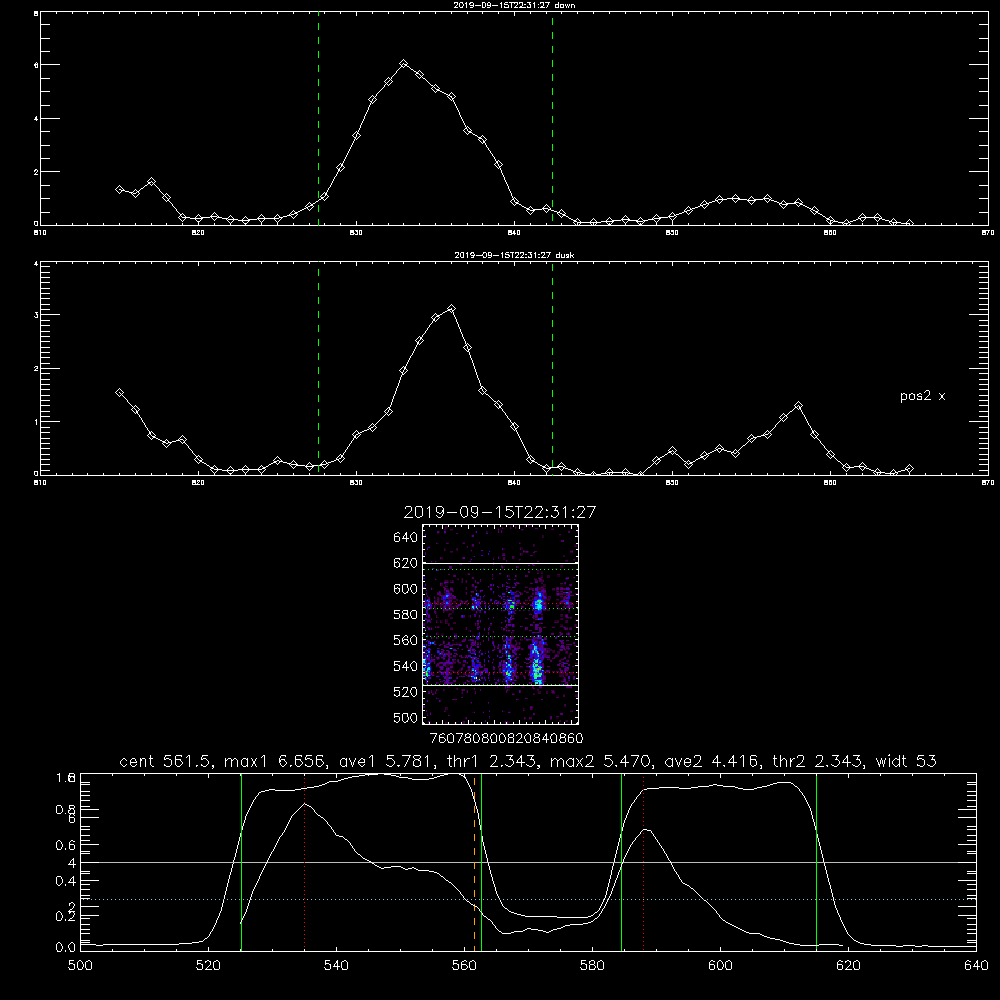Open the spectral heatmap image
This screenshot has height=1000, width=1000.
500,624
